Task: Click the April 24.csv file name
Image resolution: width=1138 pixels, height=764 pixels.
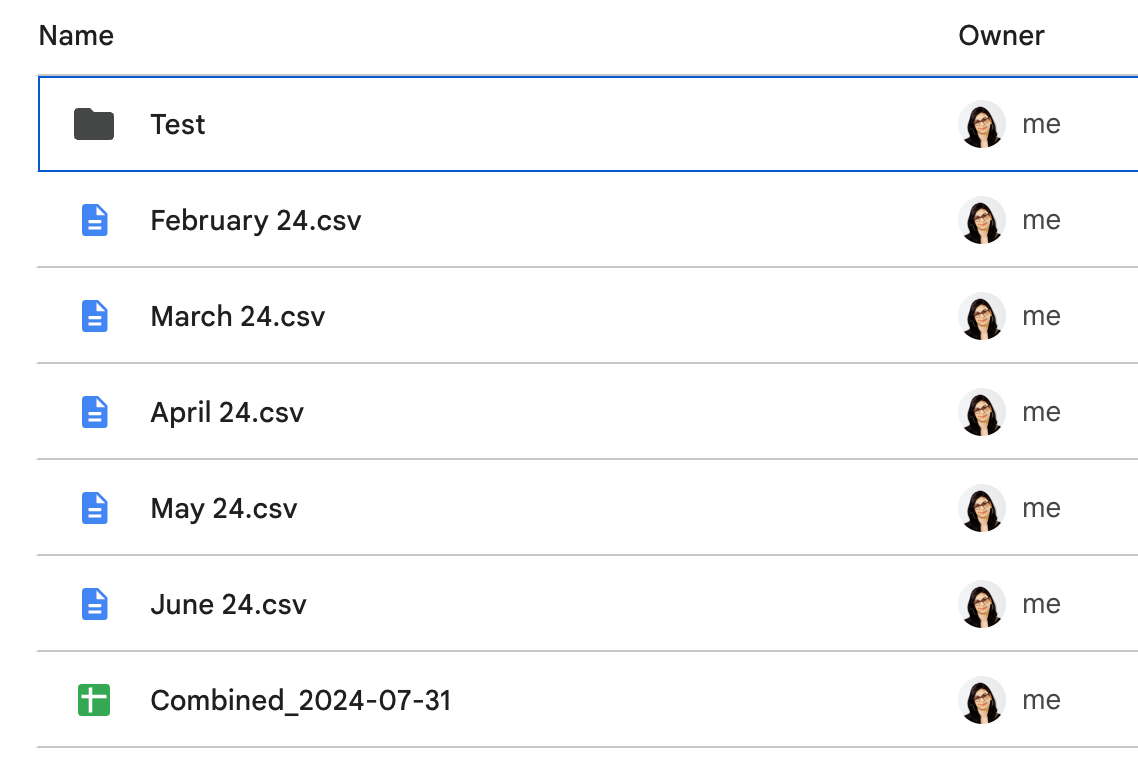Action: pyautogui.click(x=227, y=412)
